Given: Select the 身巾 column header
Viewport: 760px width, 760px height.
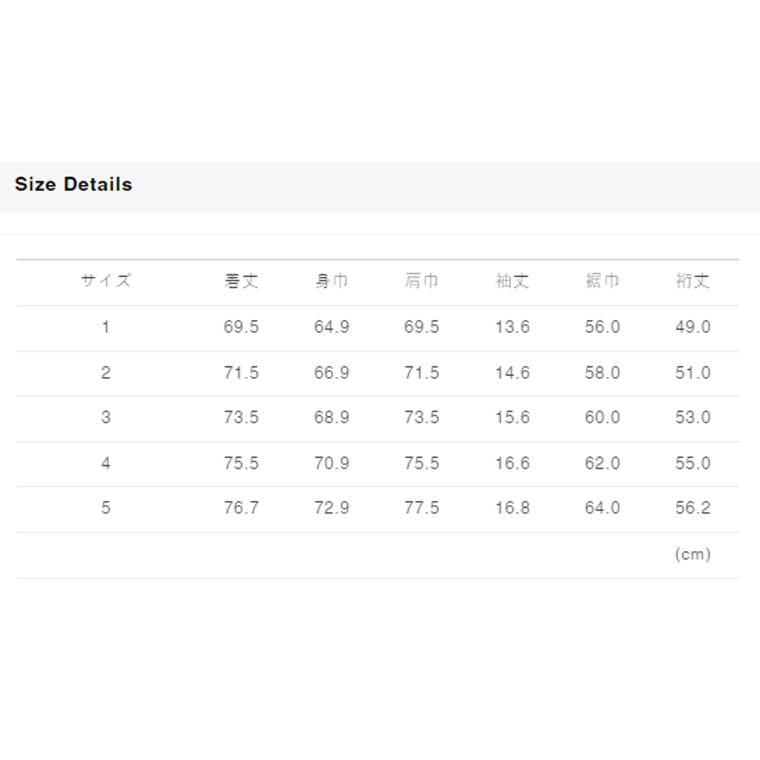Looking at the screenshot, I should point(331,281).
